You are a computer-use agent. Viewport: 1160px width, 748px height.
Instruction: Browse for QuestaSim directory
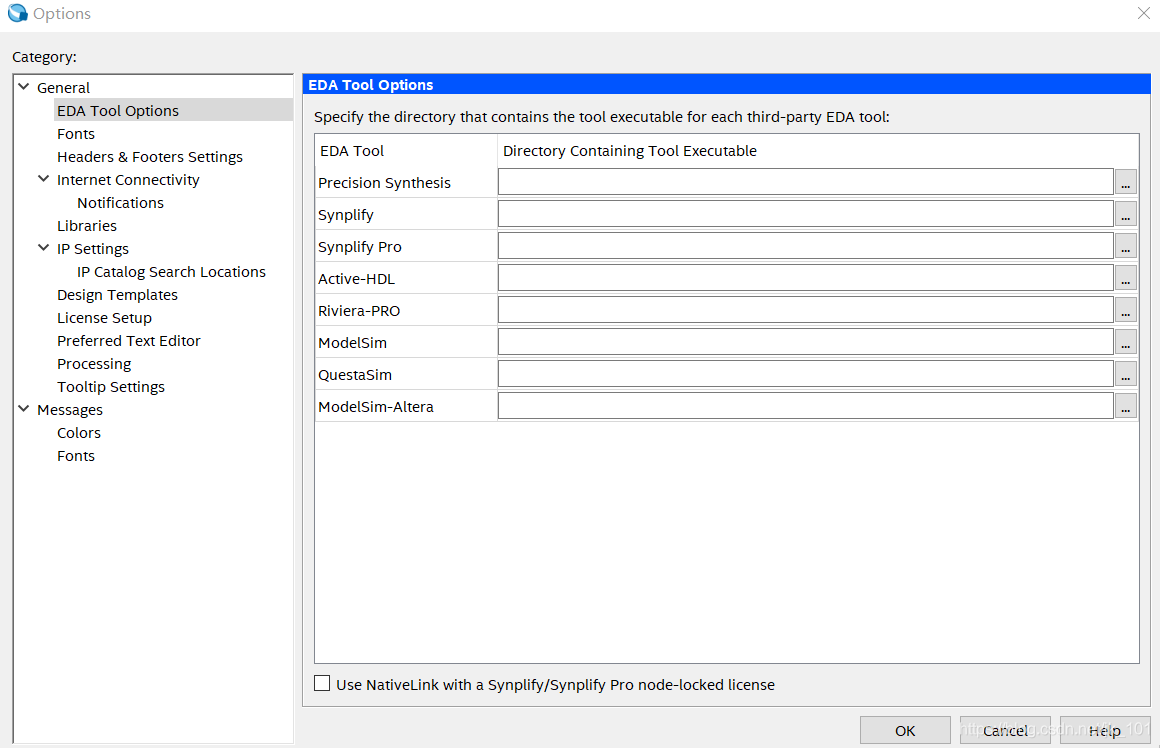pyautogui.click(x=1125, y=374)
